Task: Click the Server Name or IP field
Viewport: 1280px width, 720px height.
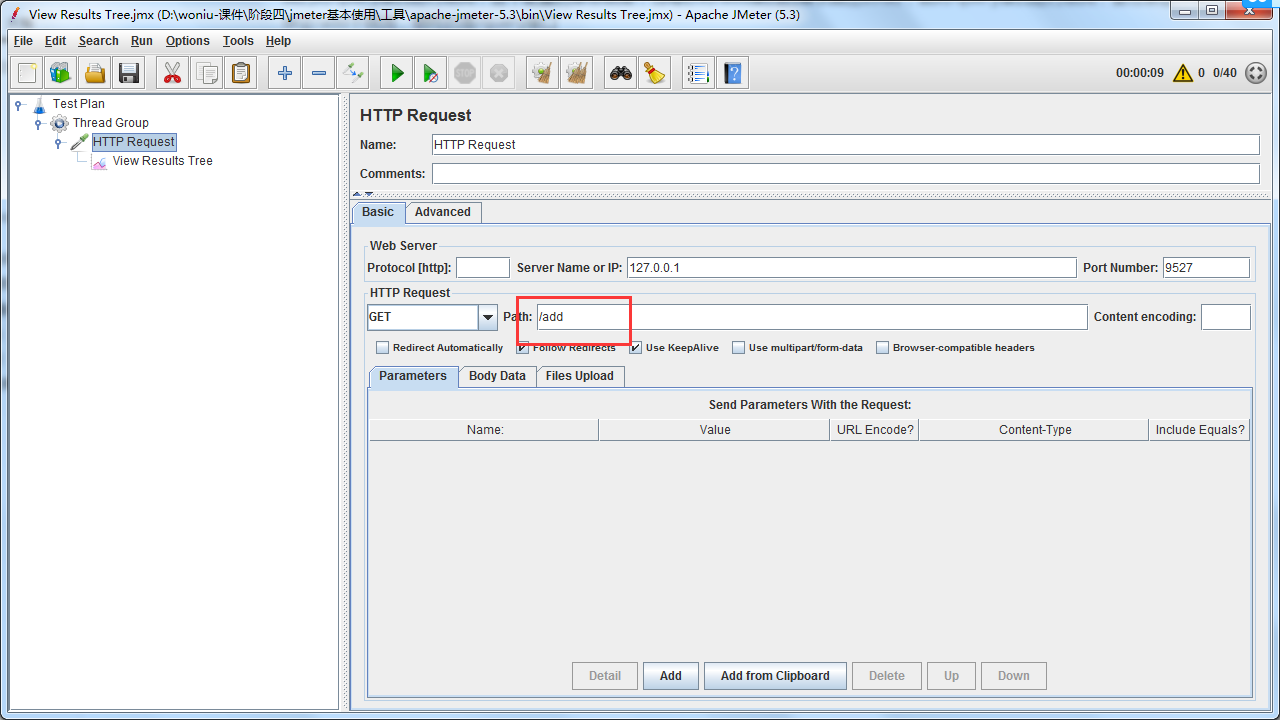Action: (x=851, y=268)
